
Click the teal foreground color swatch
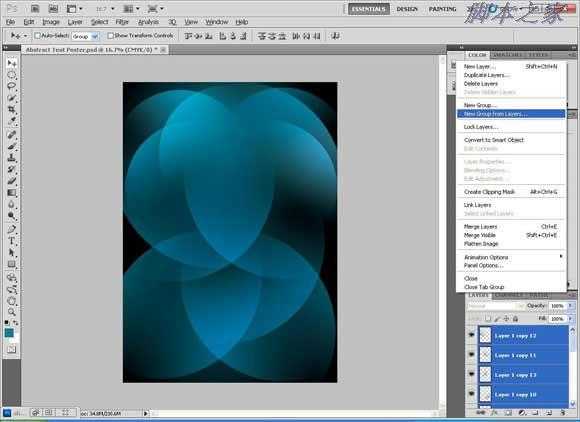coord(9,332)
